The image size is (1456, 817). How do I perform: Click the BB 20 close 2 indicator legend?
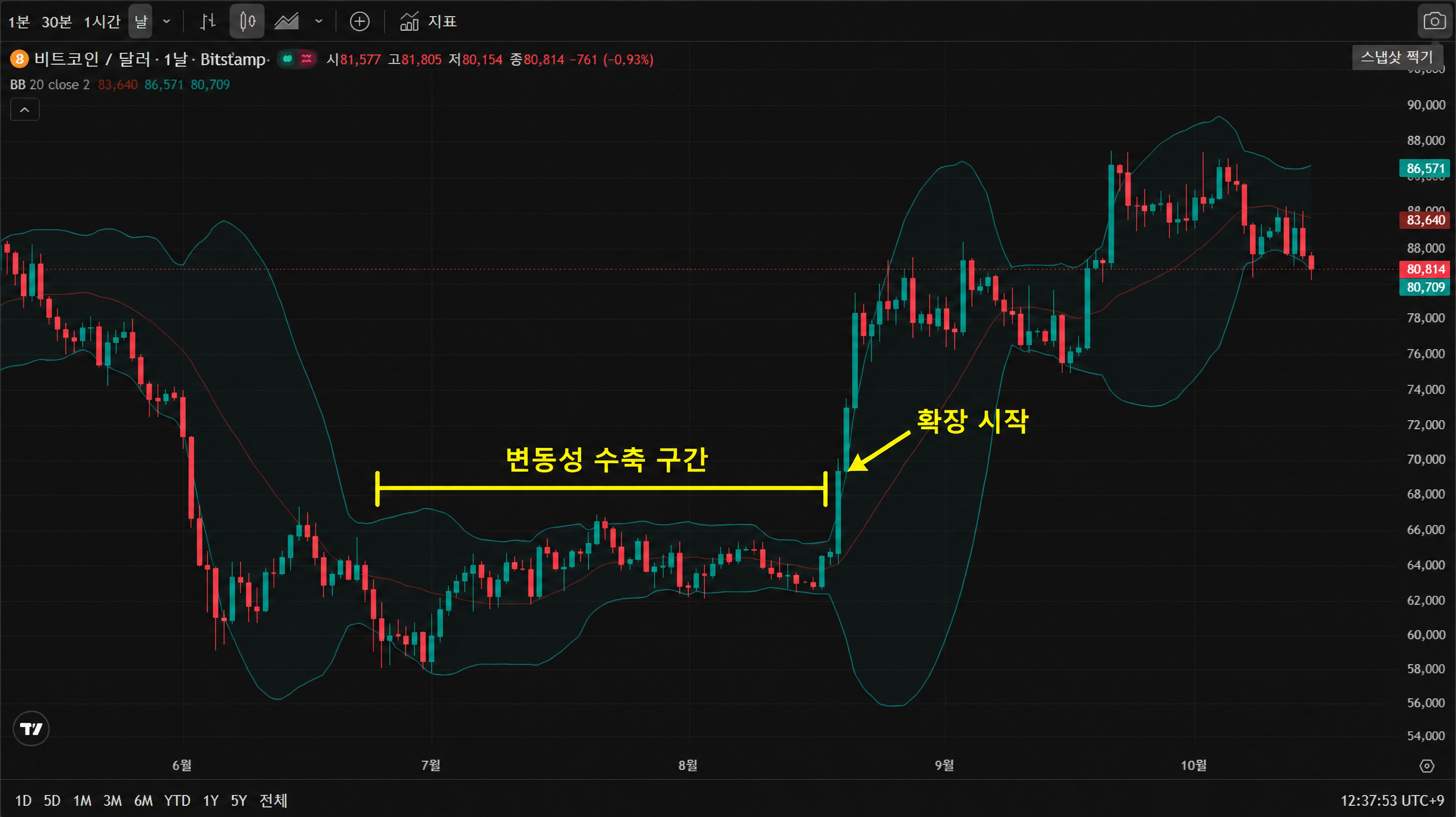[x=49, y=85]
